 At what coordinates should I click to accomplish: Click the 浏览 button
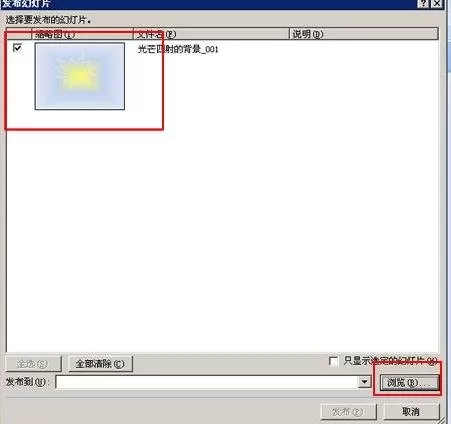coord(409,383)
